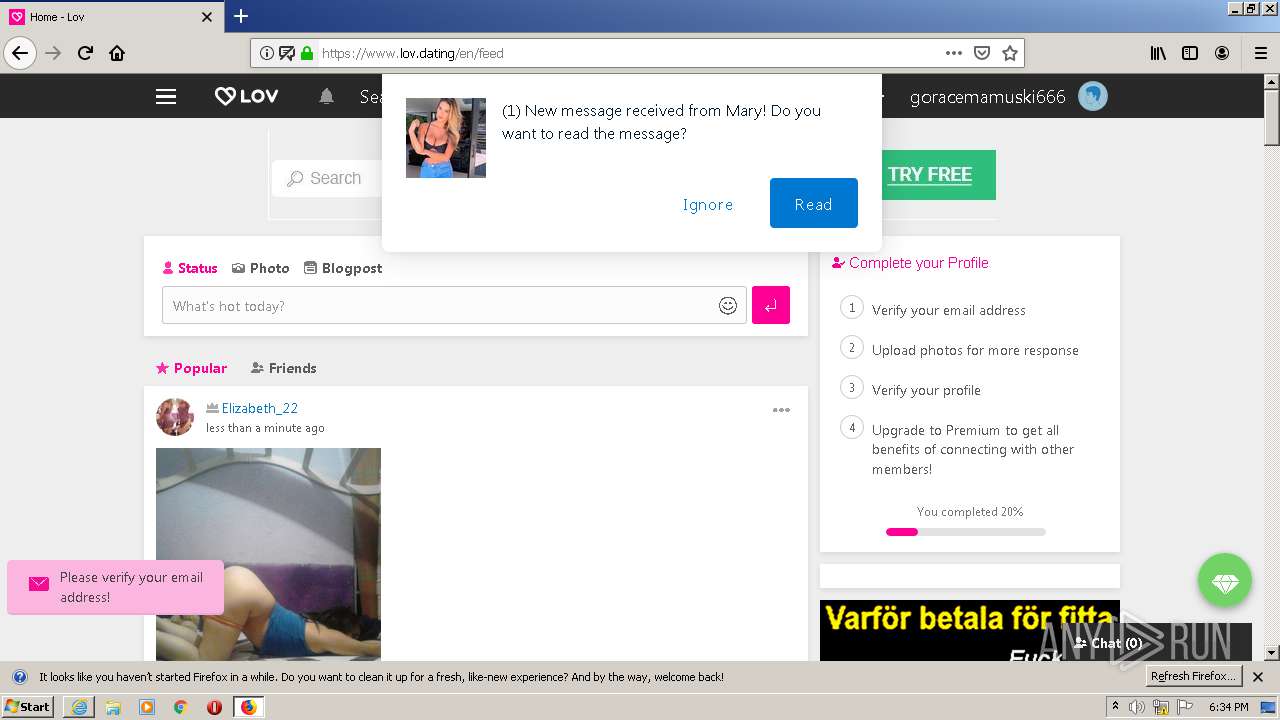
Task: Click the taskbar clock 6:34 PM
Action: (1228, 707)
